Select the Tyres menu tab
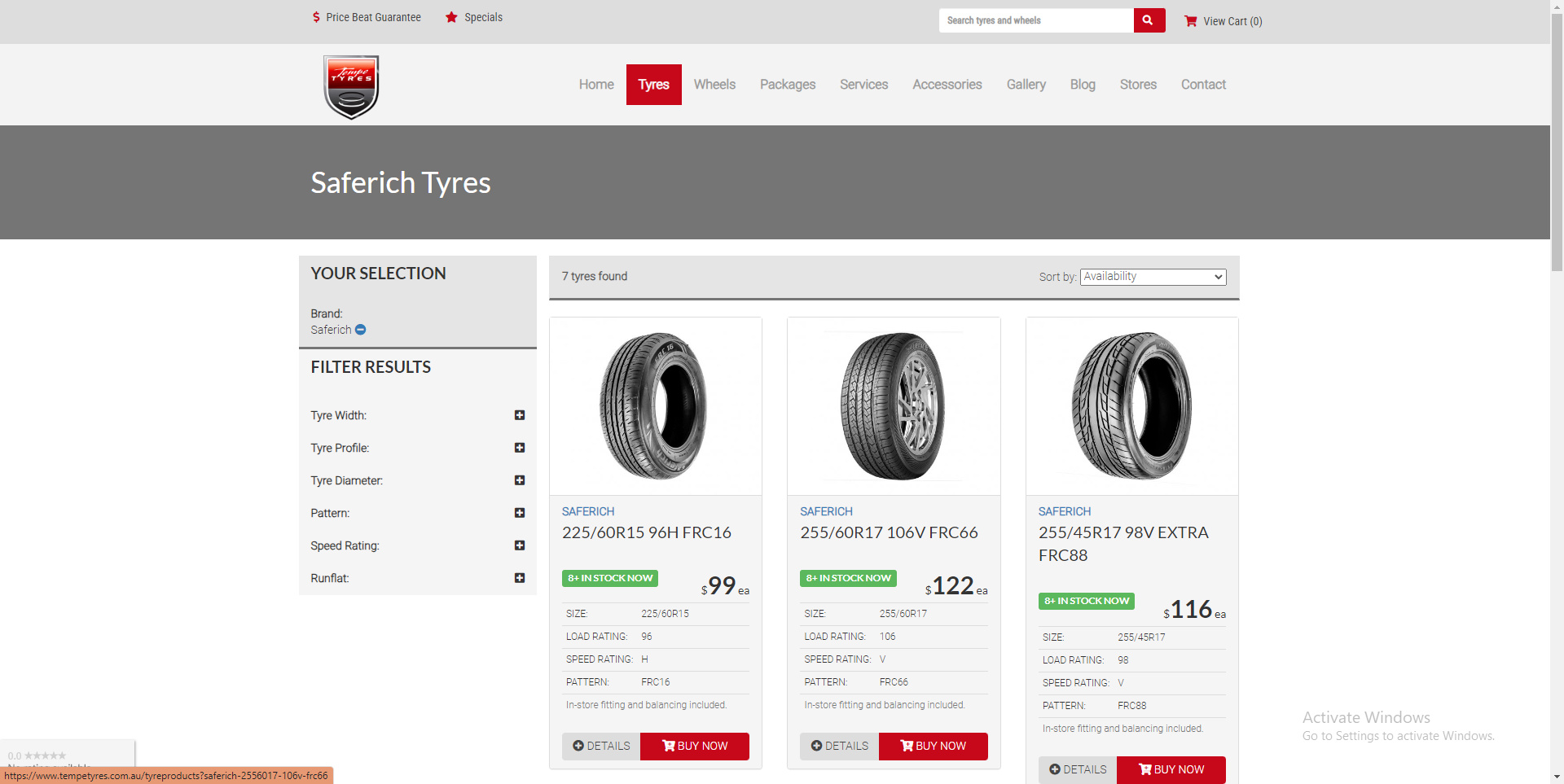This screenshot has width=1564, height=784. pyautogui.click(x=654, y=85)
